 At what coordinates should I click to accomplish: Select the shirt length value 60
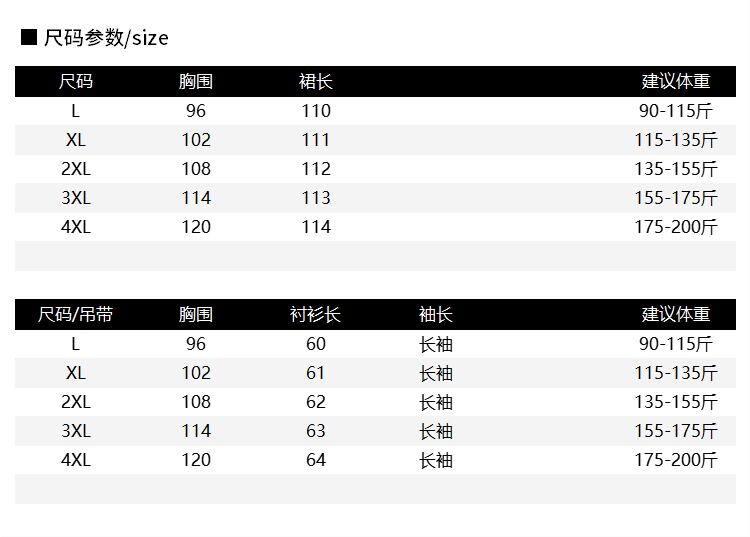315,344
